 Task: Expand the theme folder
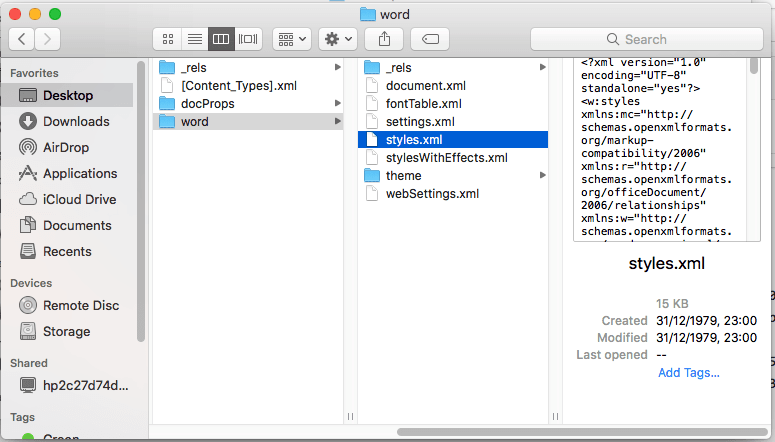tap(404, 175)
